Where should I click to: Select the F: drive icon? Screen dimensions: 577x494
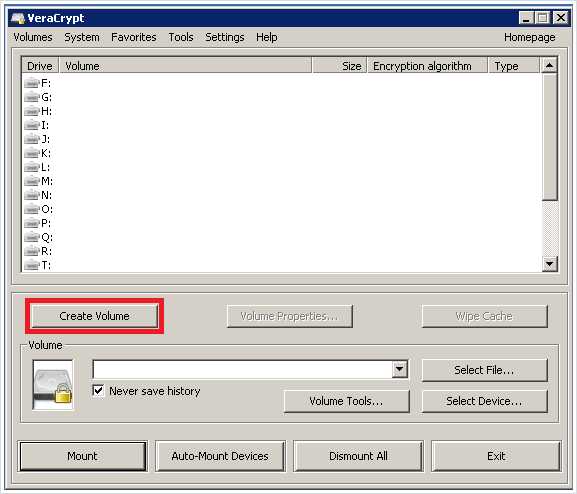(x=32, y=83)
